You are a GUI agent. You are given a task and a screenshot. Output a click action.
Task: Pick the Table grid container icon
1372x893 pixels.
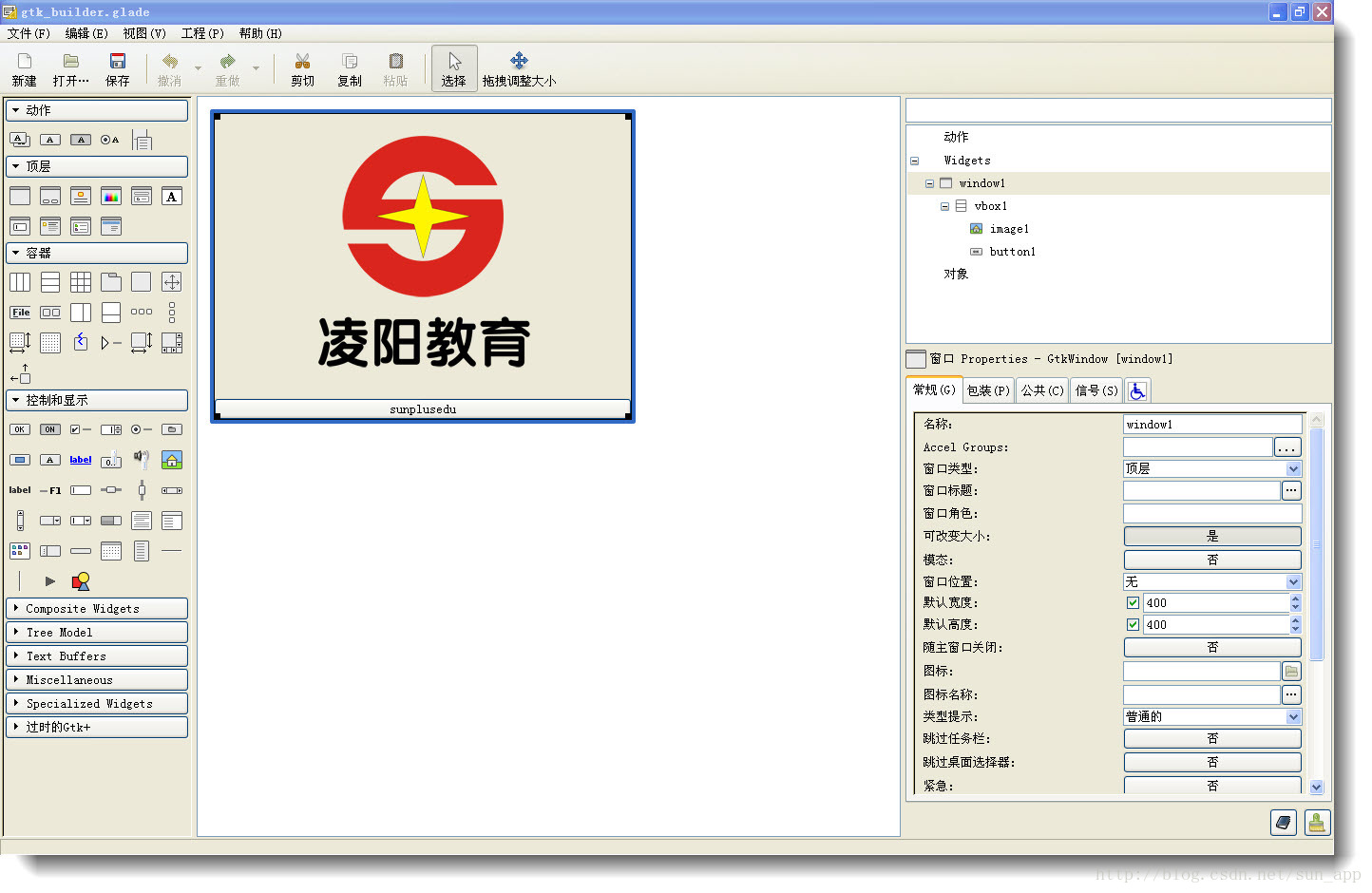(x=81, y=282)
